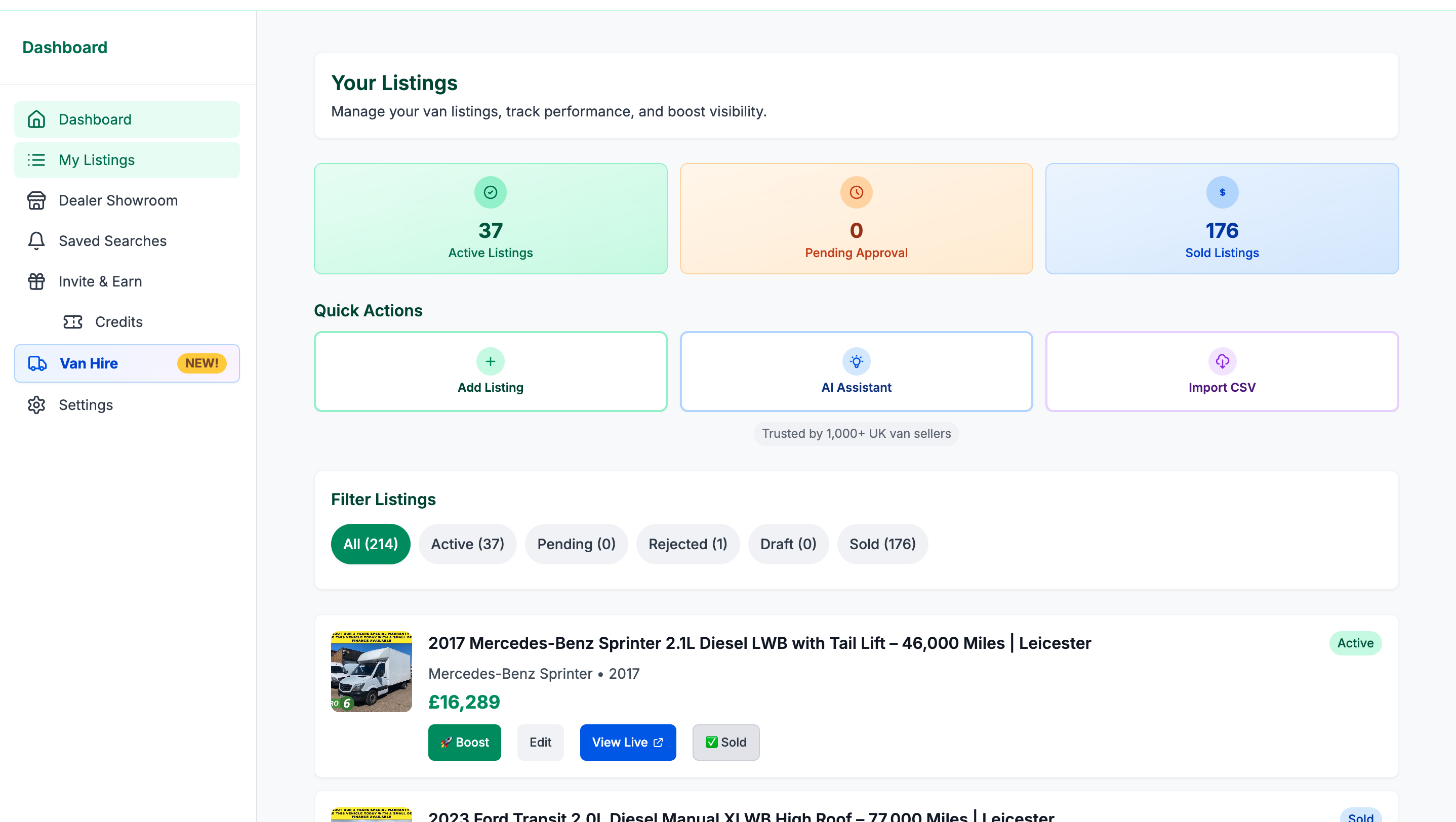Click the Dealer Showroom storefront icon
The width and height of the screenshot is (1456, 822).
coord(36,200)
